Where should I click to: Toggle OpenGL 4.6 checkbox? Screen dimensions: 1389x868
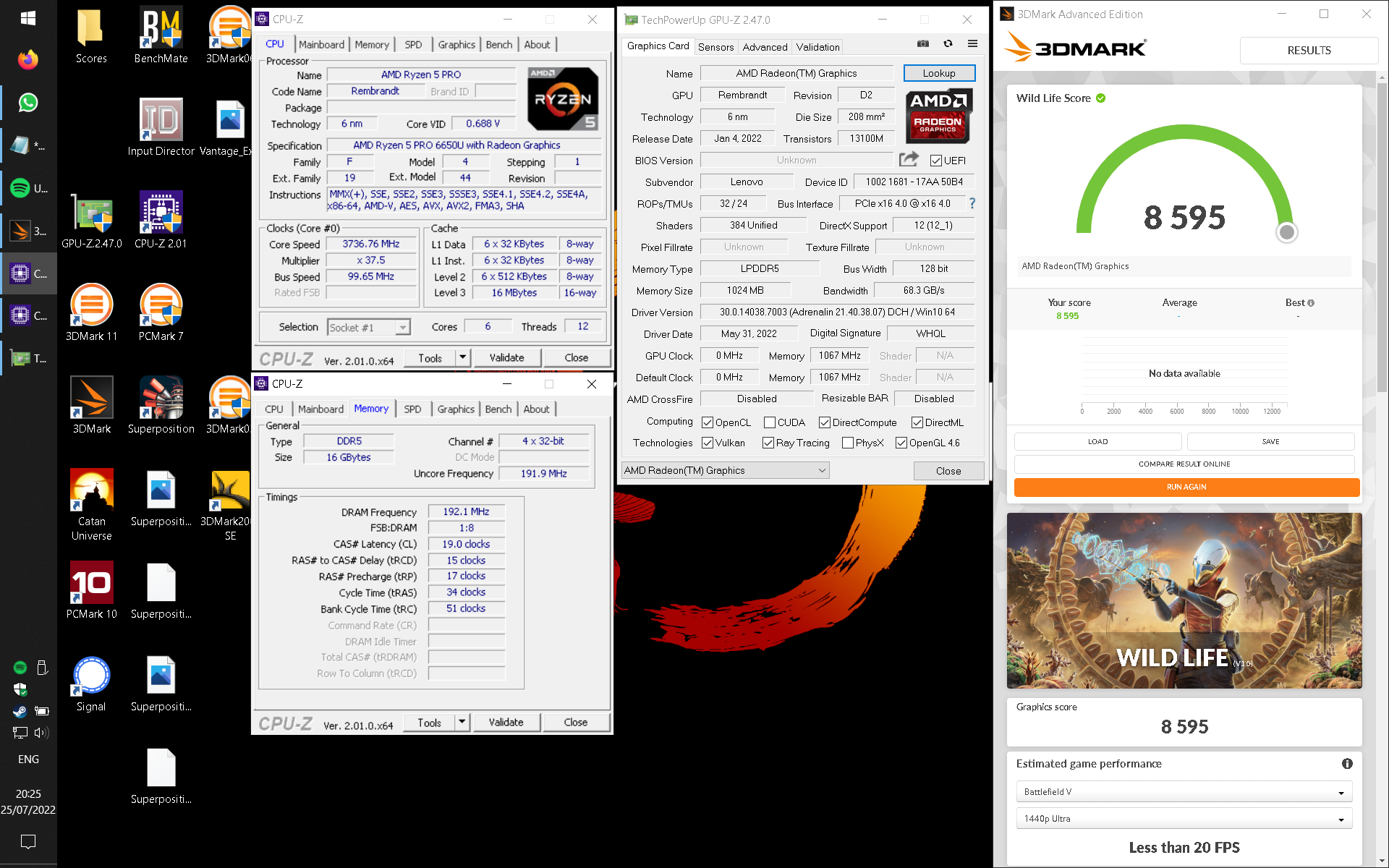[x=901, y=443]
